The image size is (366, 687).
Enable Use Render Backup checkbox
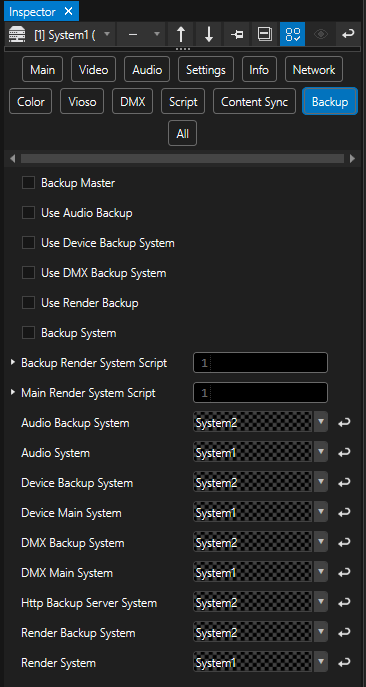coord(28,303)
